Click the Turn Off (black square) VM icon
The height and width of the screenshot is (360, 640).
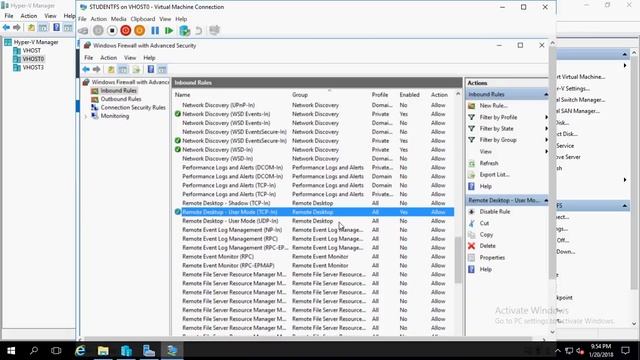[112, 31]
